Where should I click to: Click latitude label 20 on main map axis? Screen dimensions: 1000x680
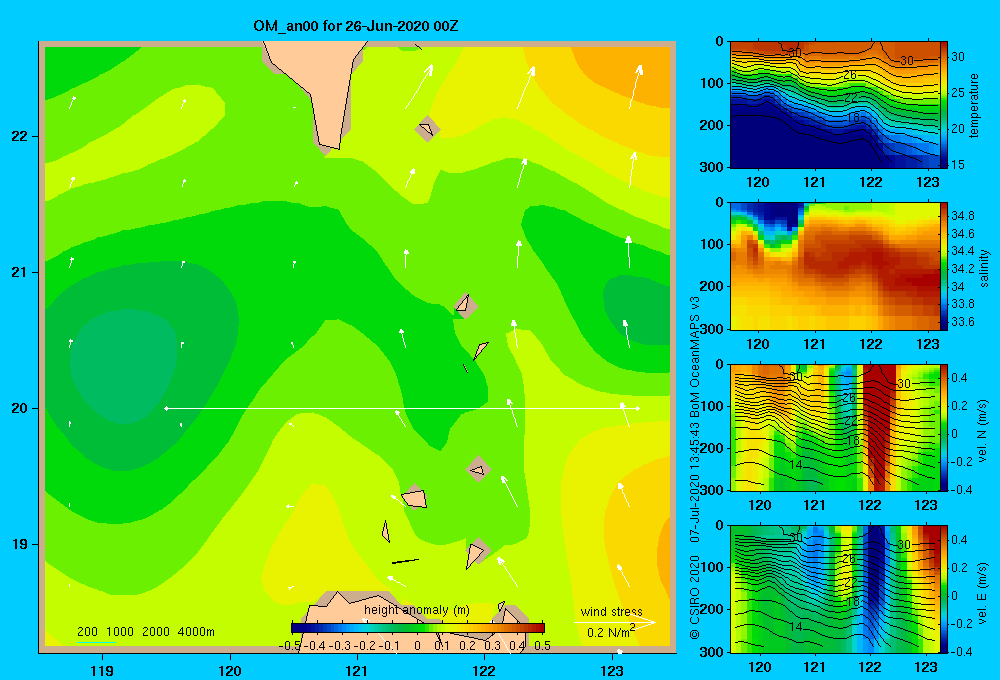pyautogui.click(x=20, y=408)
